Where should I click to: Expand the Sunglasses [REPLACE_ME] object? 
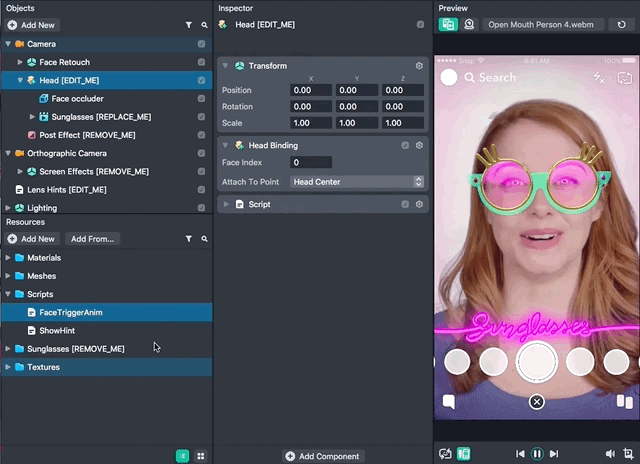(32, 117)
